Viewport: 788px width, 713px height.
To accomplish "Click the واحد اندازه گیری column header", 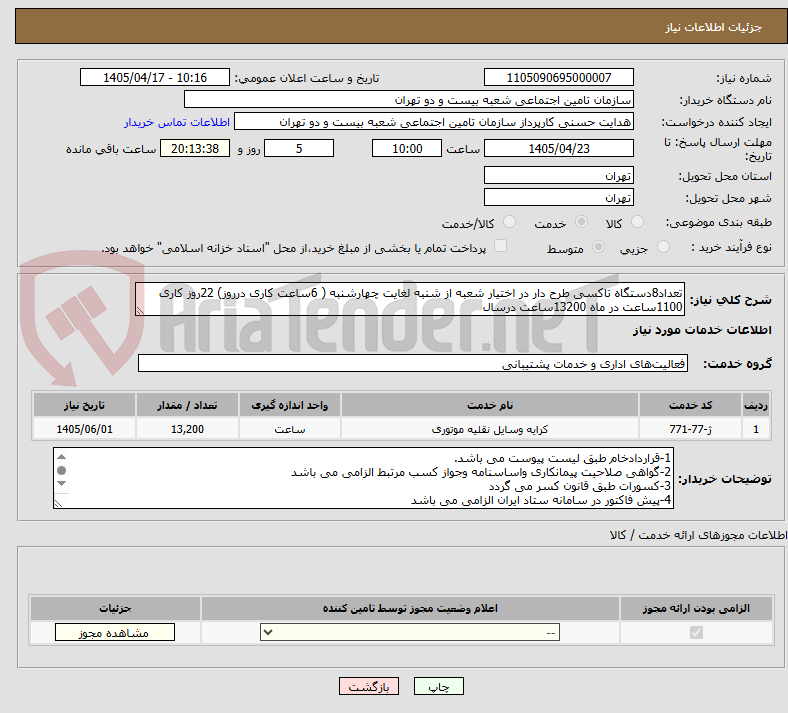I will click(x=289, y=405).
